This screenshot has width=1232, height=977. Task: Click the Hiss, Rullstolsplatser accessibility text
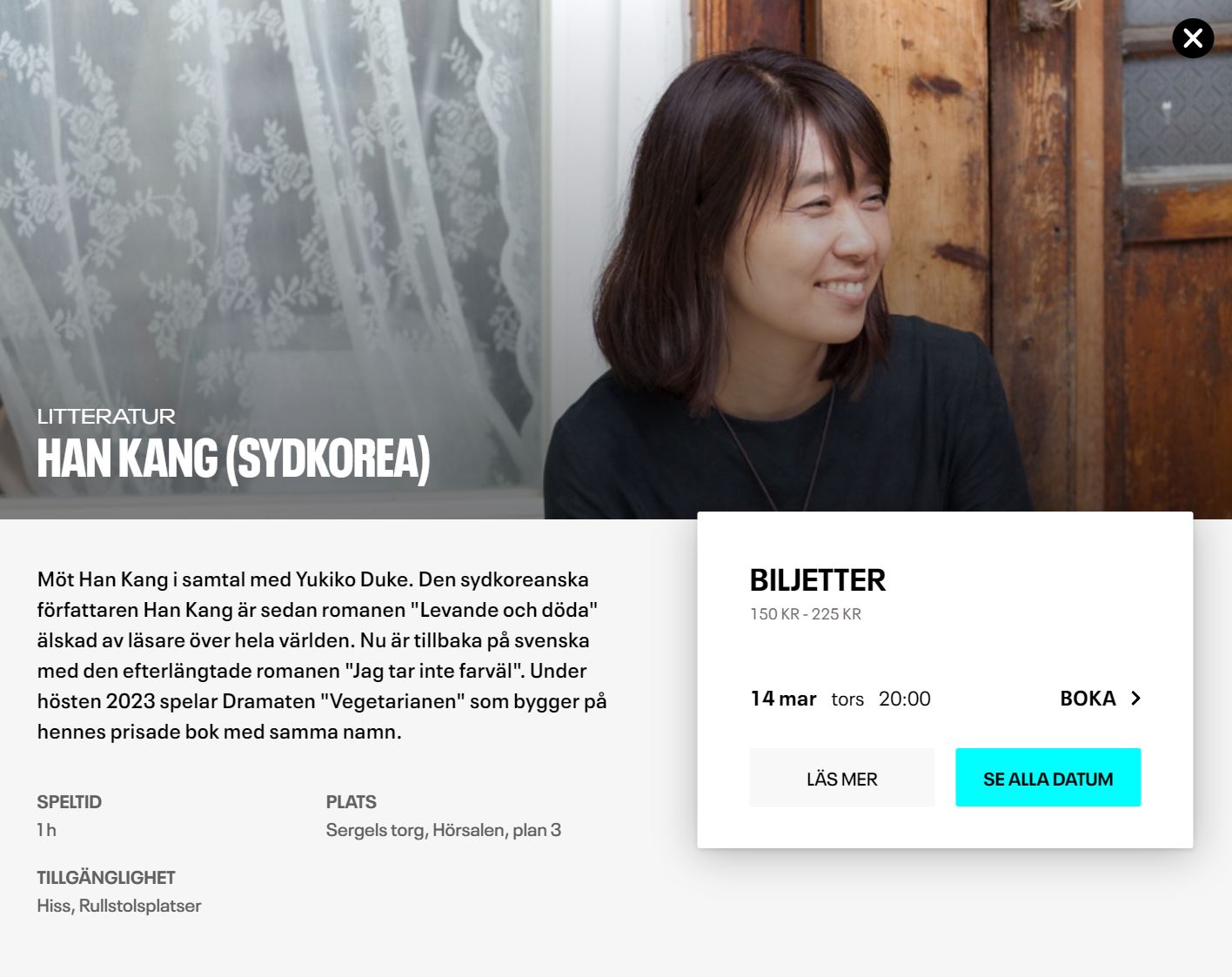[119, 906]
